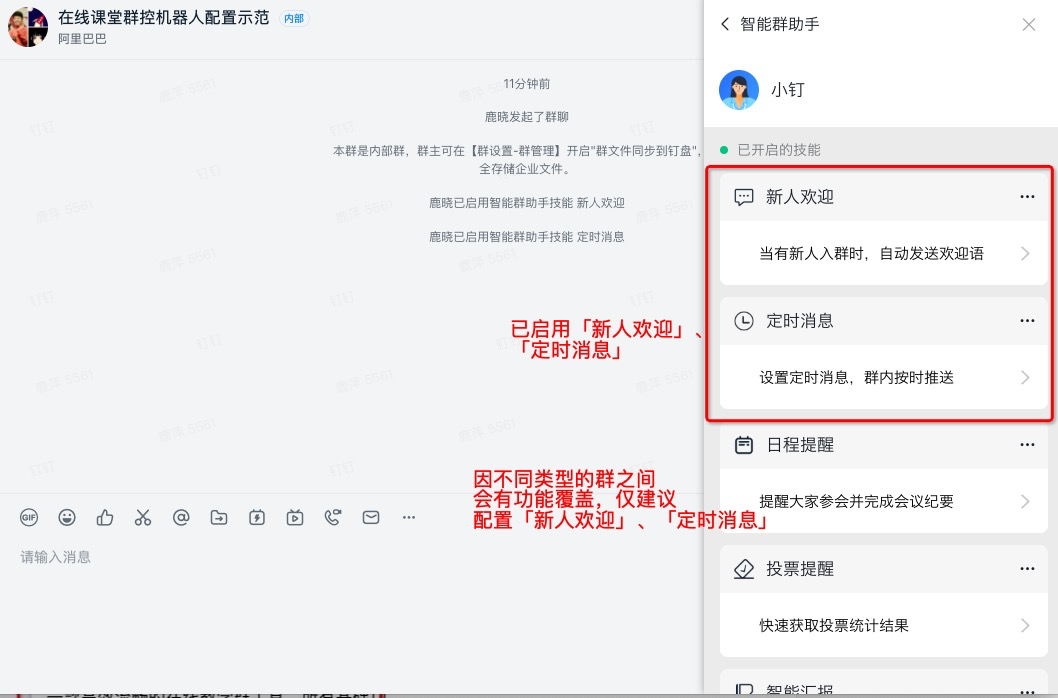Screen dimensions: 1058x698
Task: Click the group title 在线课堂群控机器人配置示范
Action: [164, 18]
